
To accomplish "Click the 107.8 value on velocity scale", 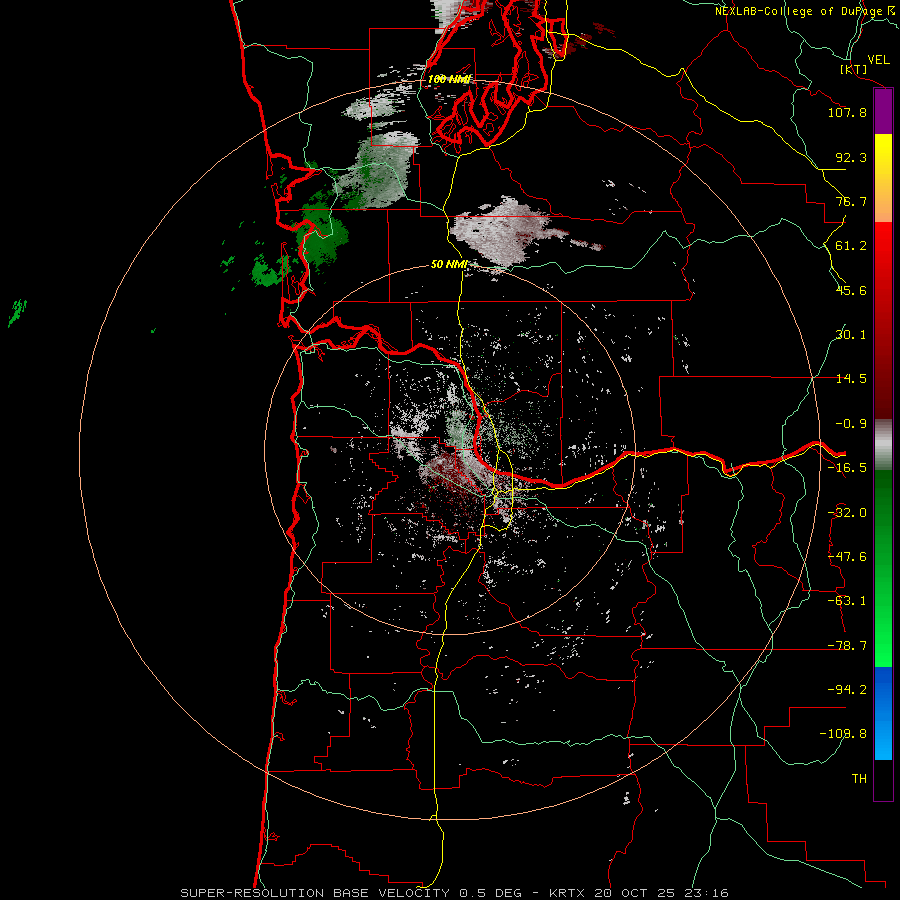I will (847, 112).
